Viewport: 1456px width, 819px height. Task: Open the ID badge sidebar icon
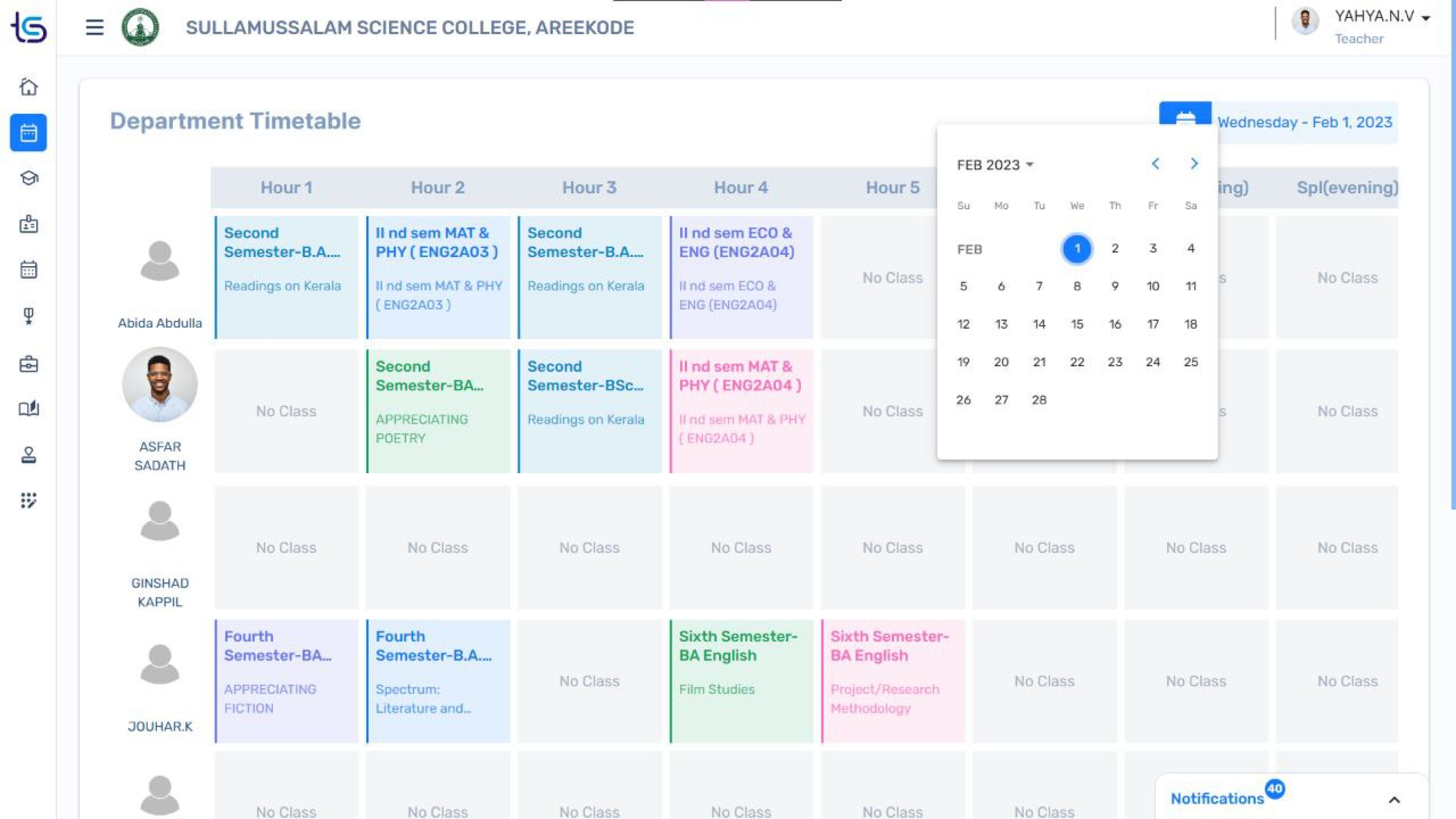pos(28,224)
